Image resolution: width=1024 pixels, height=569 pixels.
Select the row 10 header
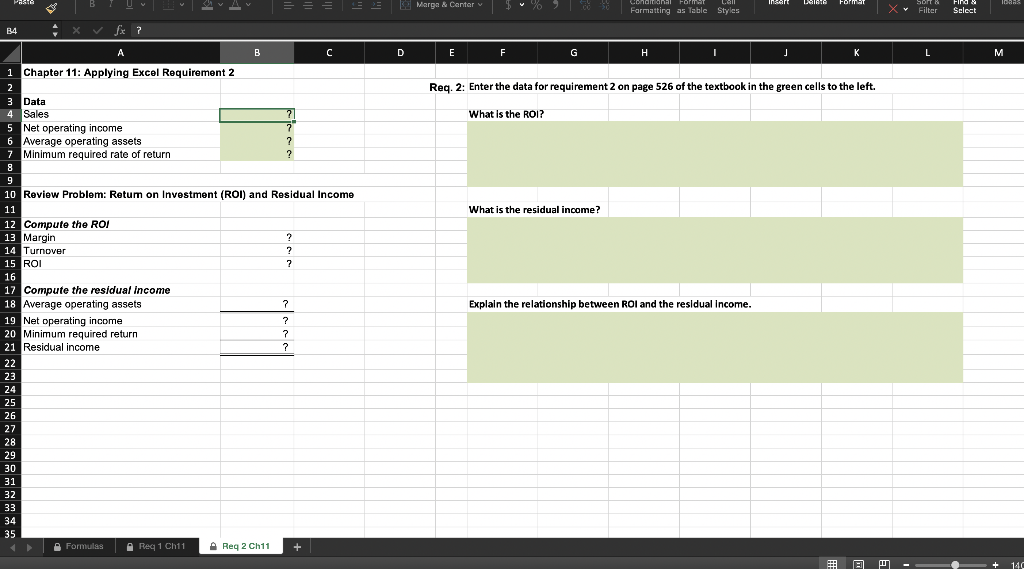10,195
